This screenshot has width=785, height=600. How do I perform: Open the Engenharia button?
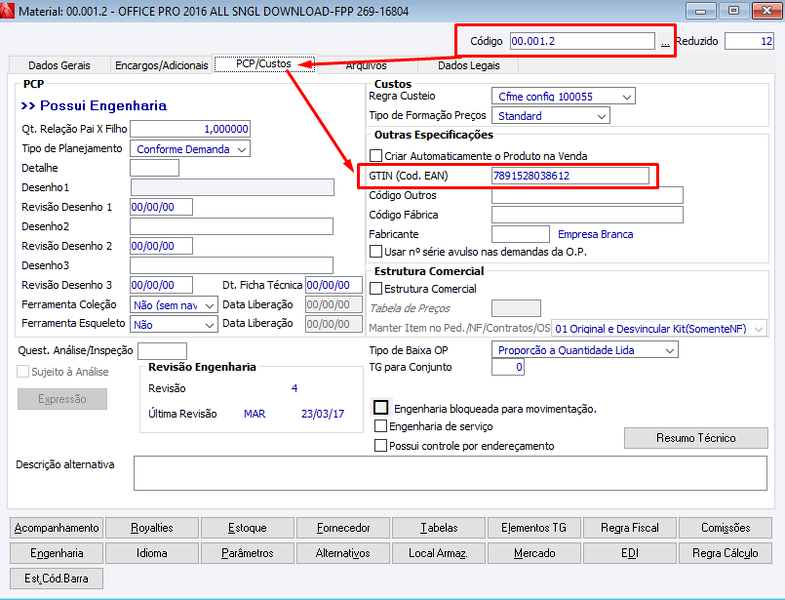tap(57, 553)
